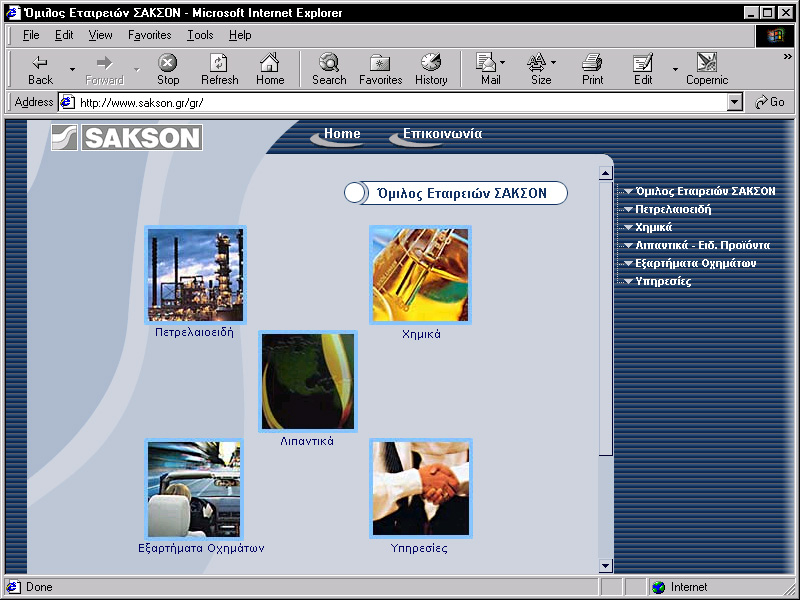Viewport: 800px width, 600px height.
Task: Click the Forward toolbar button
Action: coord(105,69)
